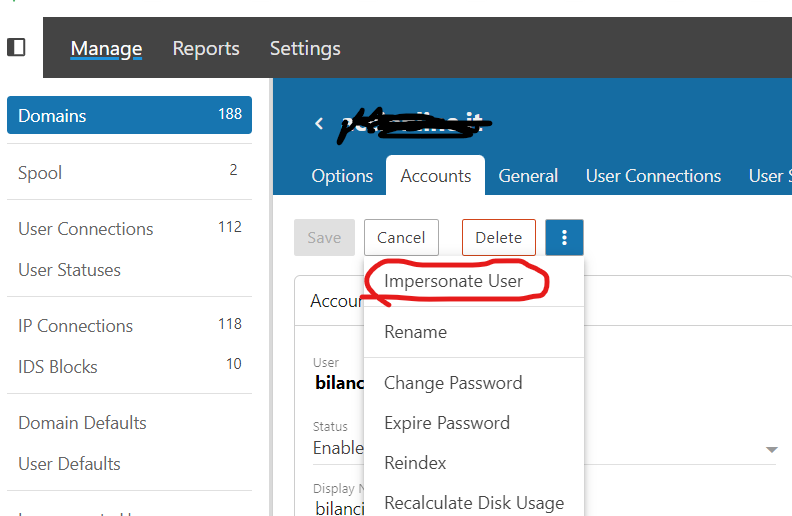
Task: Open the User Connections tab
Action: click(653, 176)
